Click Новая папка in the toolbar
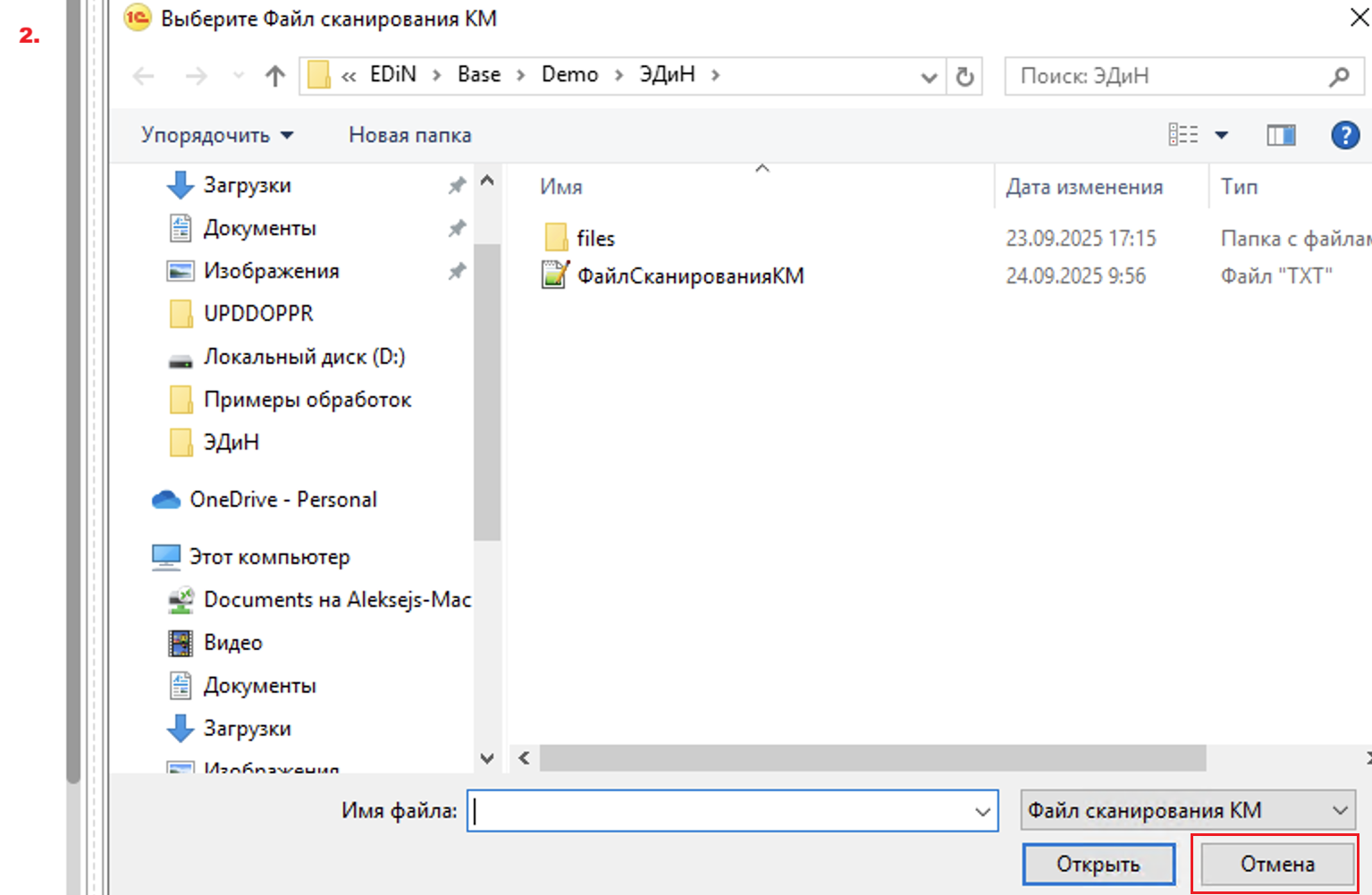Viewport: 1372px width, 895px height. 409,135
